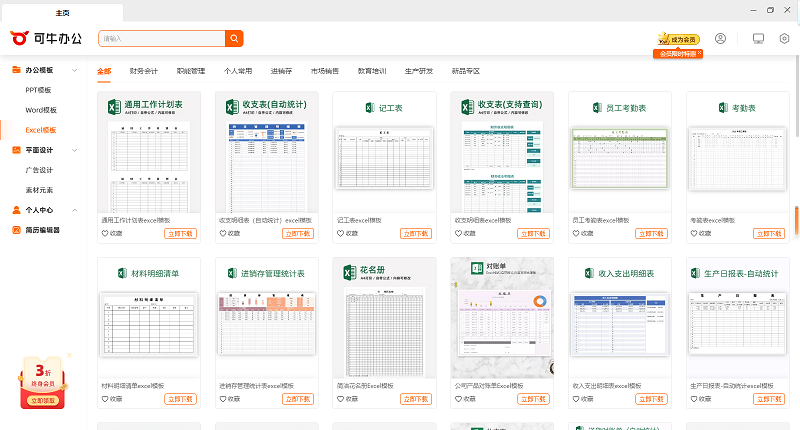
Task: Click the orange search magnifier button
Action: [234, 39]
